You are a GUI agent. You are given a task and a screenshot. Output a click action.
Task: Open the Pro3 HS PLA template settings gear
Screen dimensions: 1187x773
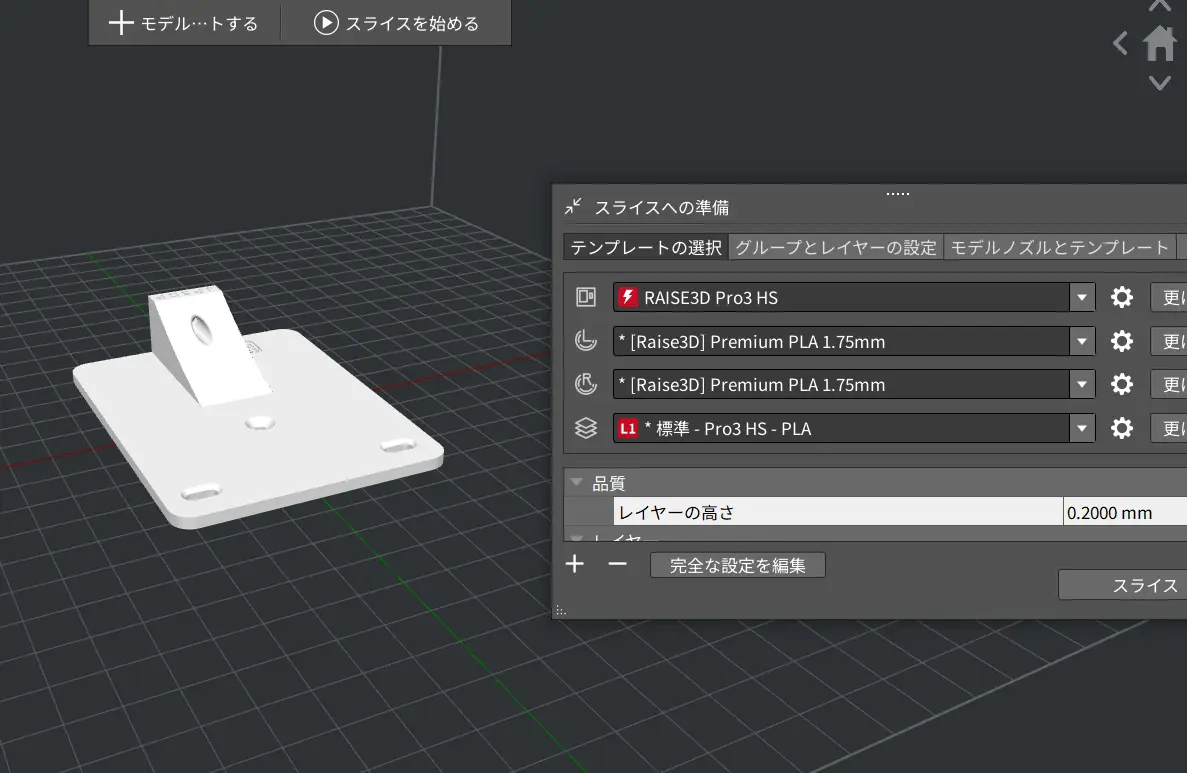pos(1122,429)
